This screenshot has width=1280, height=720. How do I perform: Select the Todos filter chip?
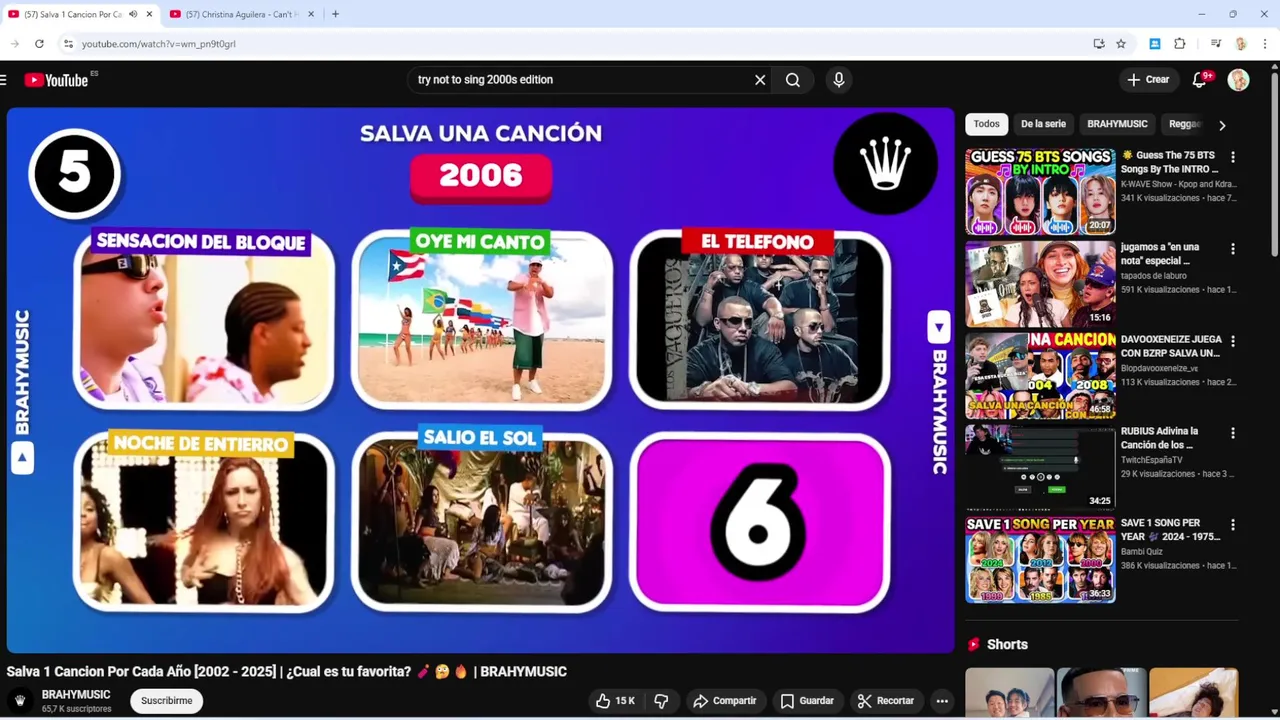click(986, 124)
